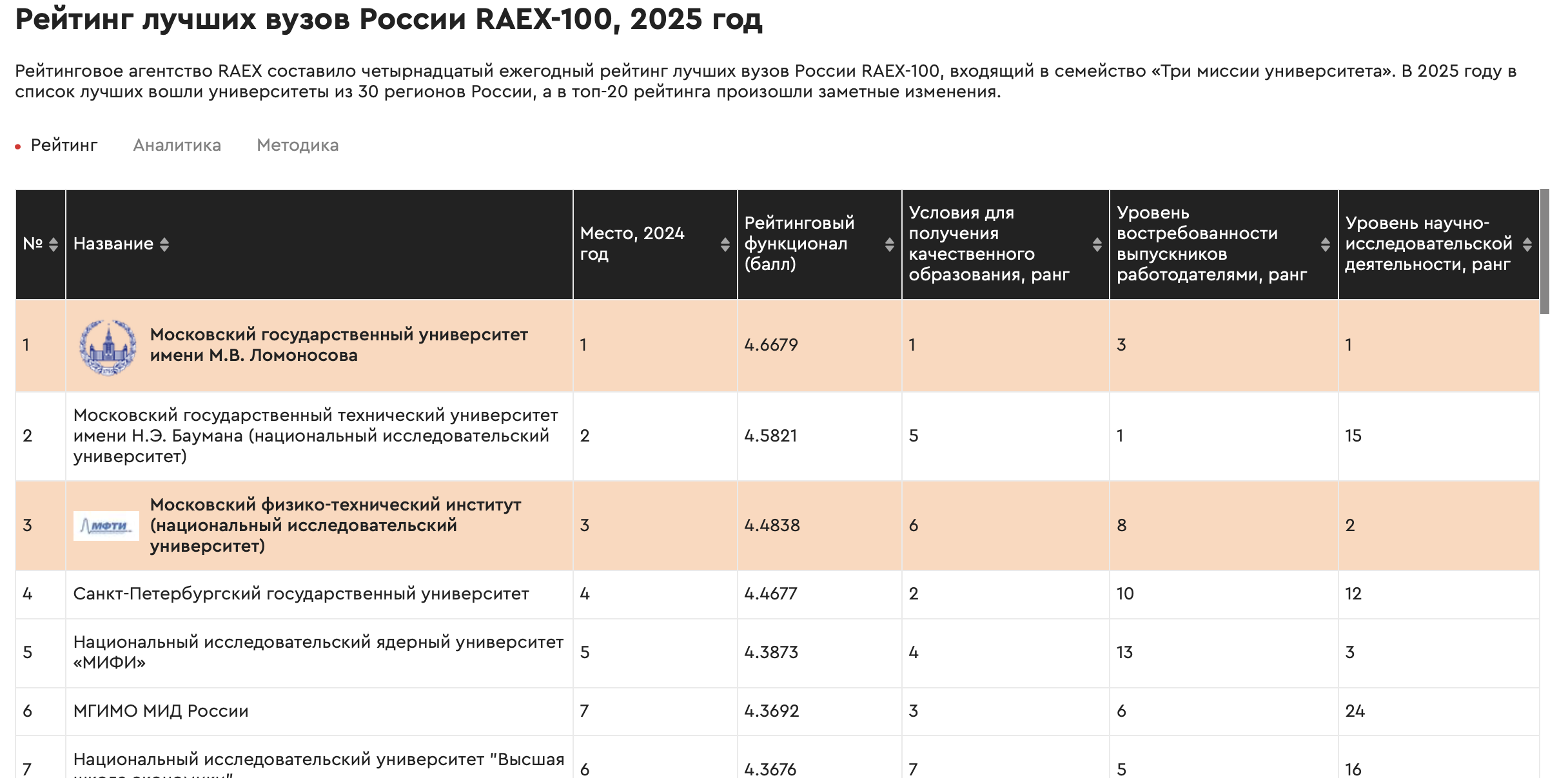Image resolution: width=1568 pixels, height=778 pixels.
Task: Click employer demand rank 13 in МИФИ row
Action: click(x=1125, y=652)
